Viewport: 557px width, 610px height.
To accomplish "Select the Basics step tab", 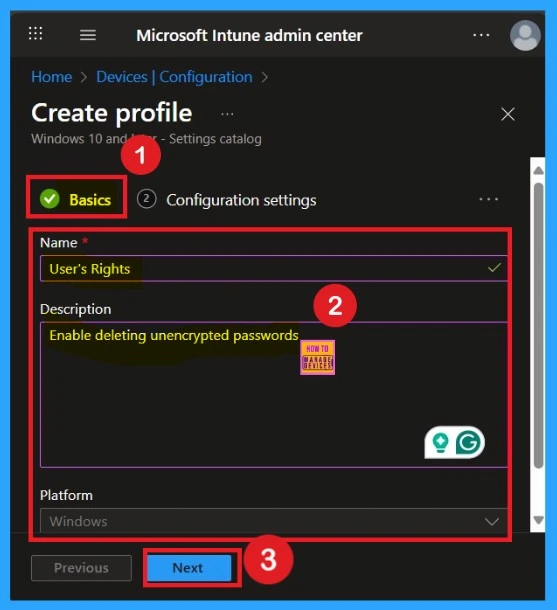I will click(76, 200).
